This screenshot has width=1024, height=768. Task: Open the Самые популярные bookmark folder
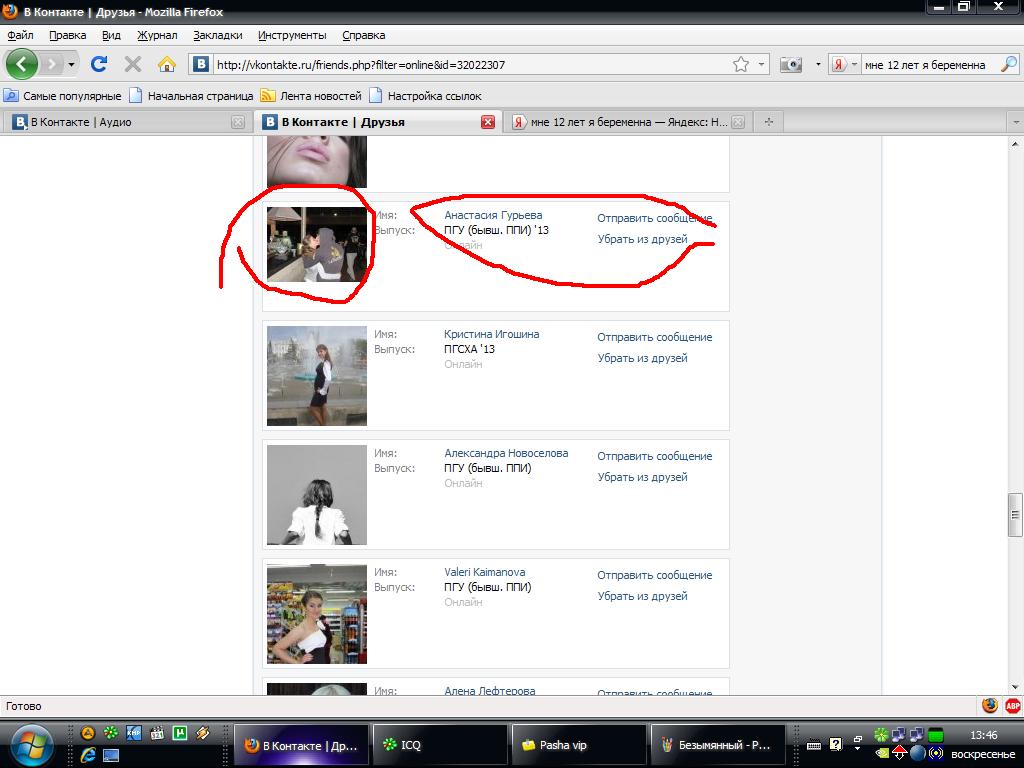[x=63, y=96]
